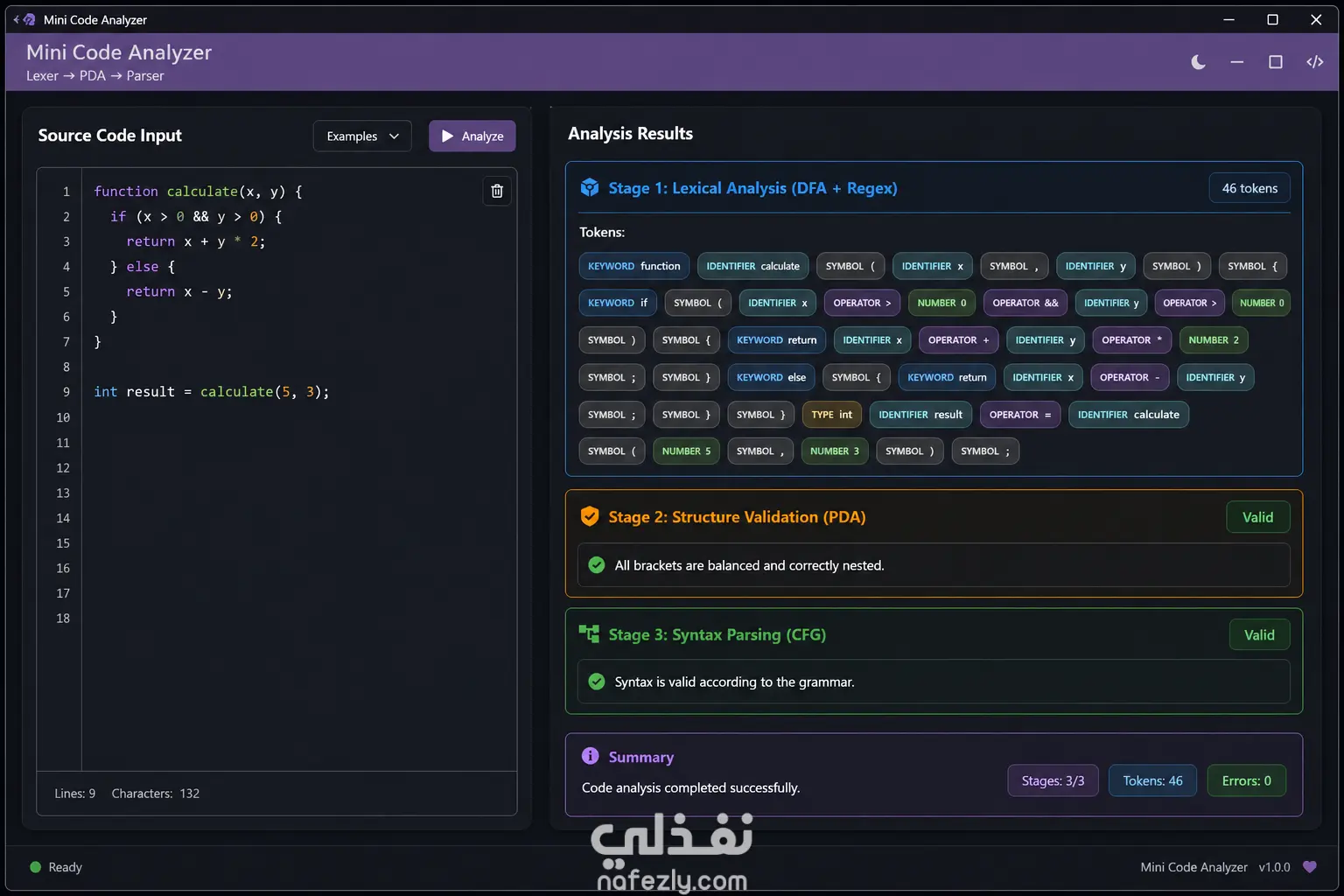Screen dimensions: 1344x896
Task: Click the app logo icon in the title bar
Action: 30,19
